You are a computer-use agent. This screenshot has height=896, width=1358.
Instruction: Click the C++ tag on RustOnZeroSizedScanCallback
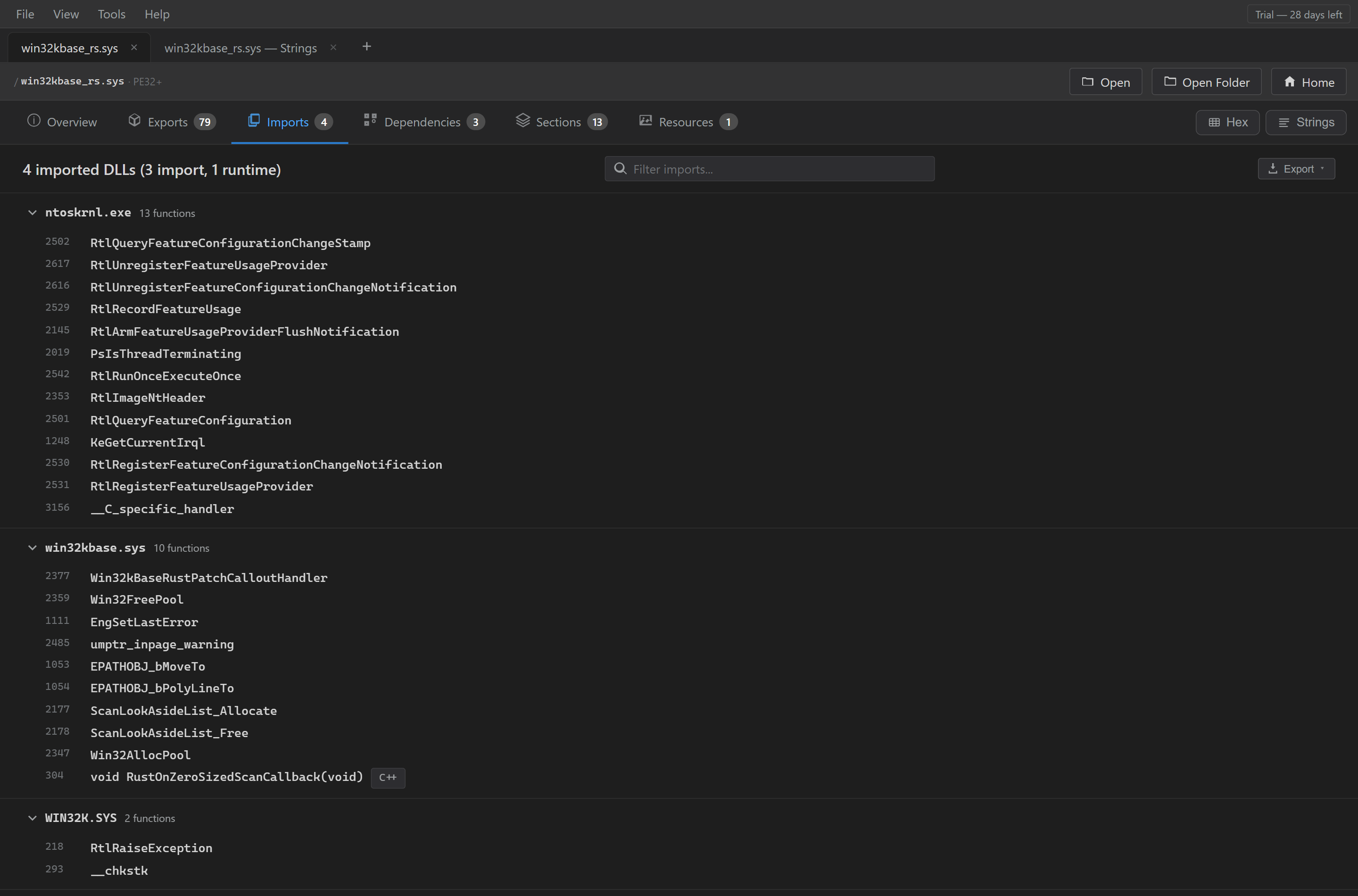(387, 777)
